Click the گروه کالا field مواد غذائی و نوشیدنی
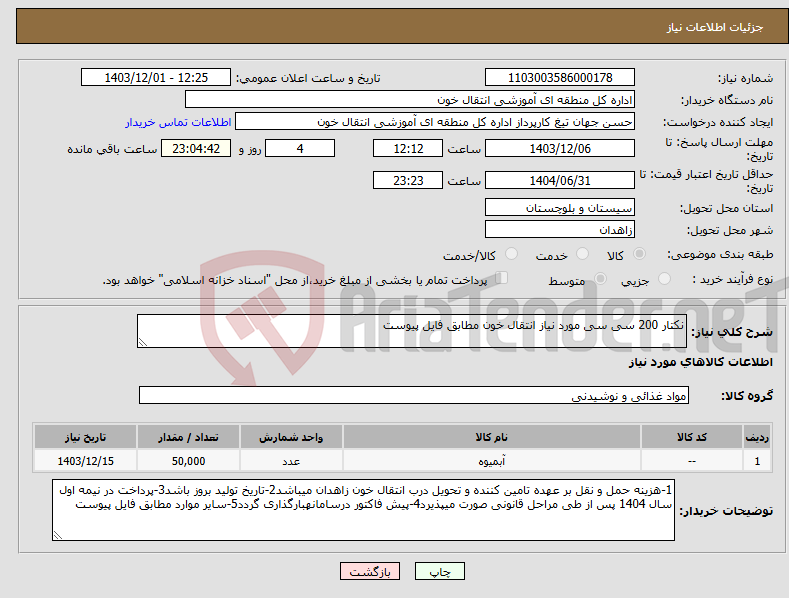The height and width of the screenshot is (598, 789). click(414, 396)
